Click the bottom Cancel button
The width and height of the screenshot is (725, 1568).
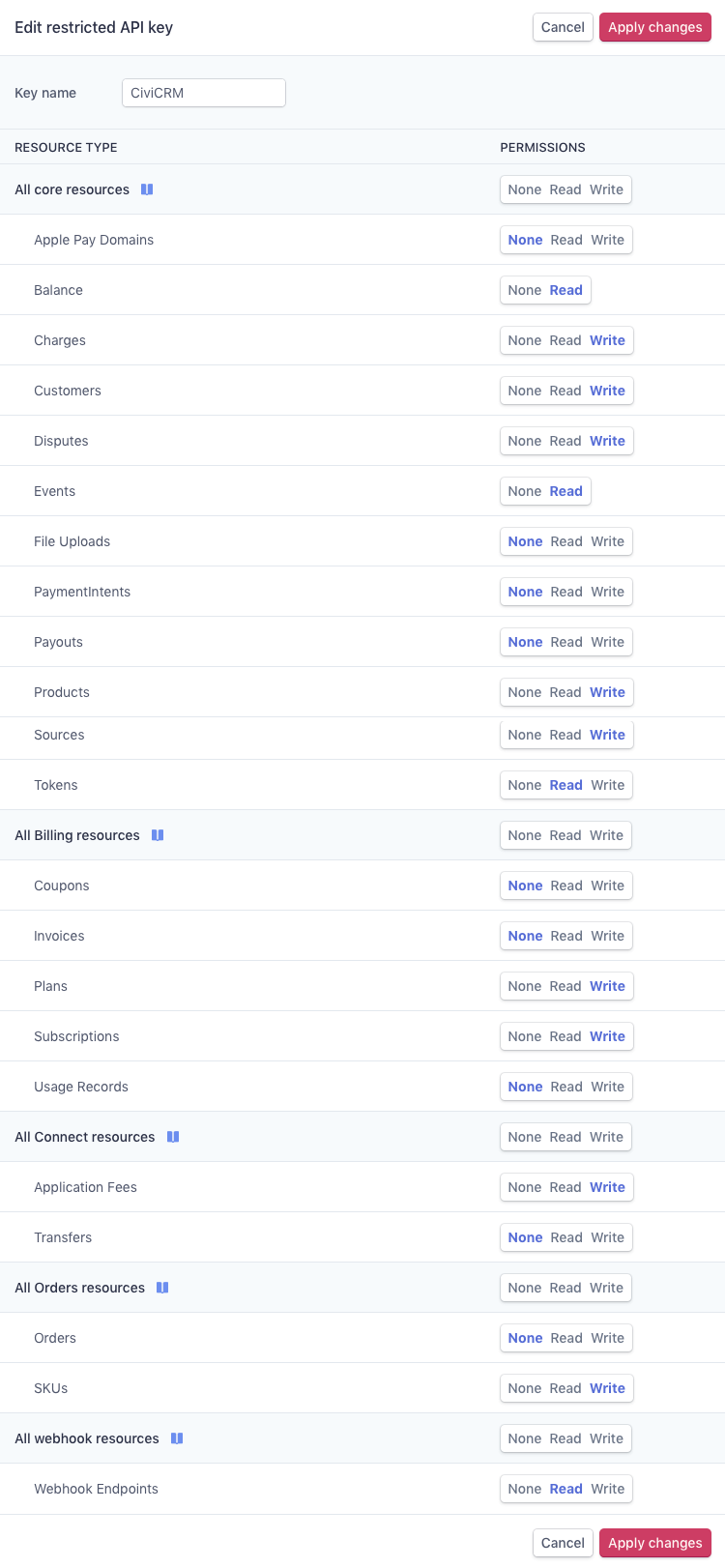[x=563, y=1543]
